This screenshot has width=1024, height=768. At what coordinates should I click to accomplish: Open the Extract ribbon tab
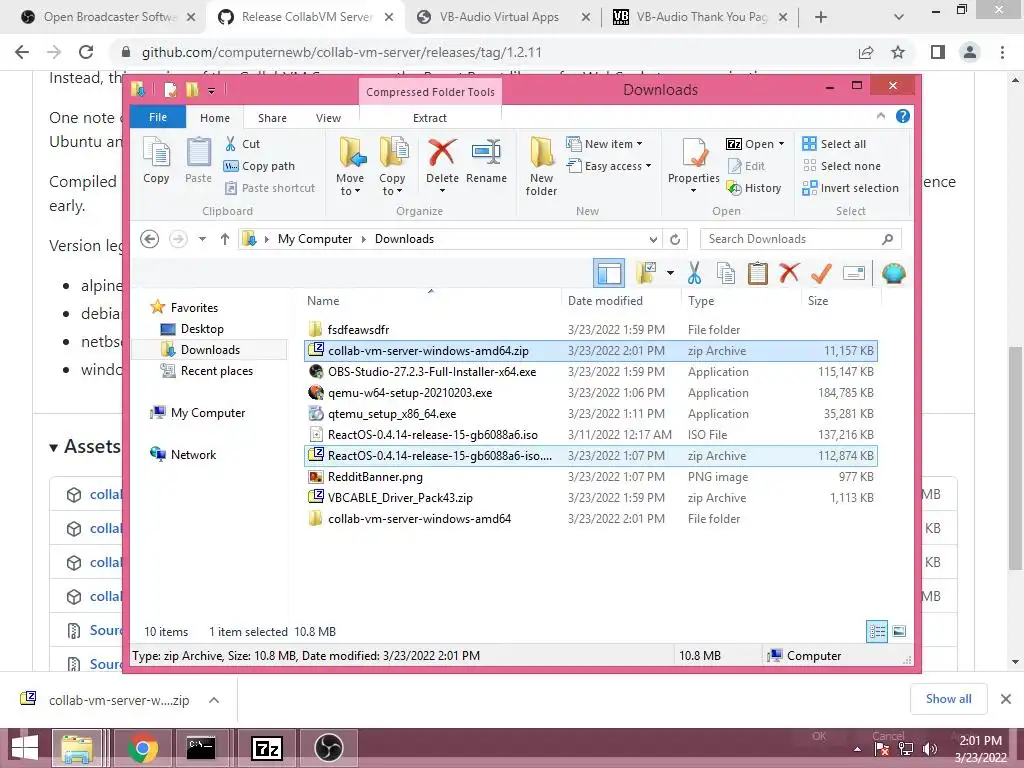coord(430,118)
